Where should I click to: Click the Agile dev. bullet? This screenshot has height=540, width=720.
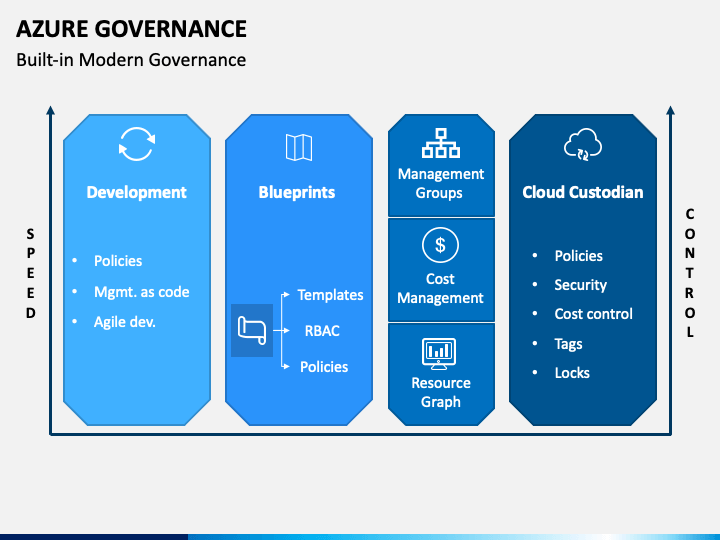coord(124,322)
